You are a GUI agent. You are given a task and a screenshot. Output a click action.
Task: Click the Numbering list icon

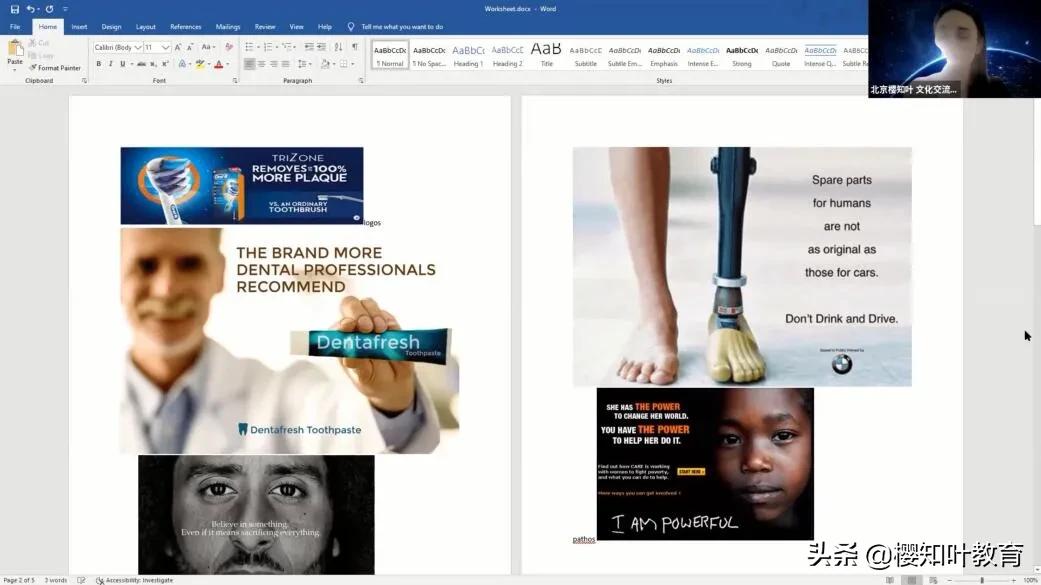pos(268,46)
